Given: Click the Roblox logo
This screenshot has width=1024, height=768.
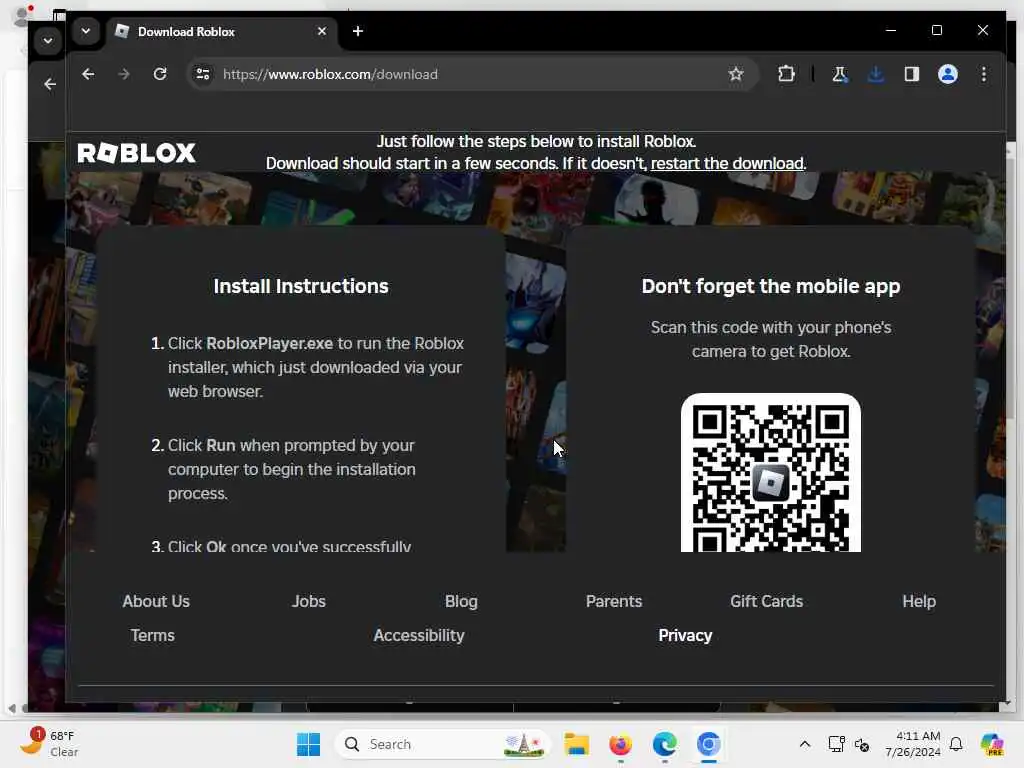Looking at the screenshot, I should pos(136,153).
